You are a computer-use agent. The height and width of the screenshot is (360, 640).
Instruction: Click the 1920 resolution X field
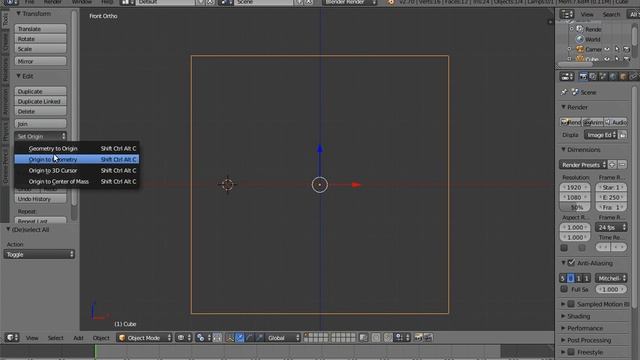tap(575, 187)
